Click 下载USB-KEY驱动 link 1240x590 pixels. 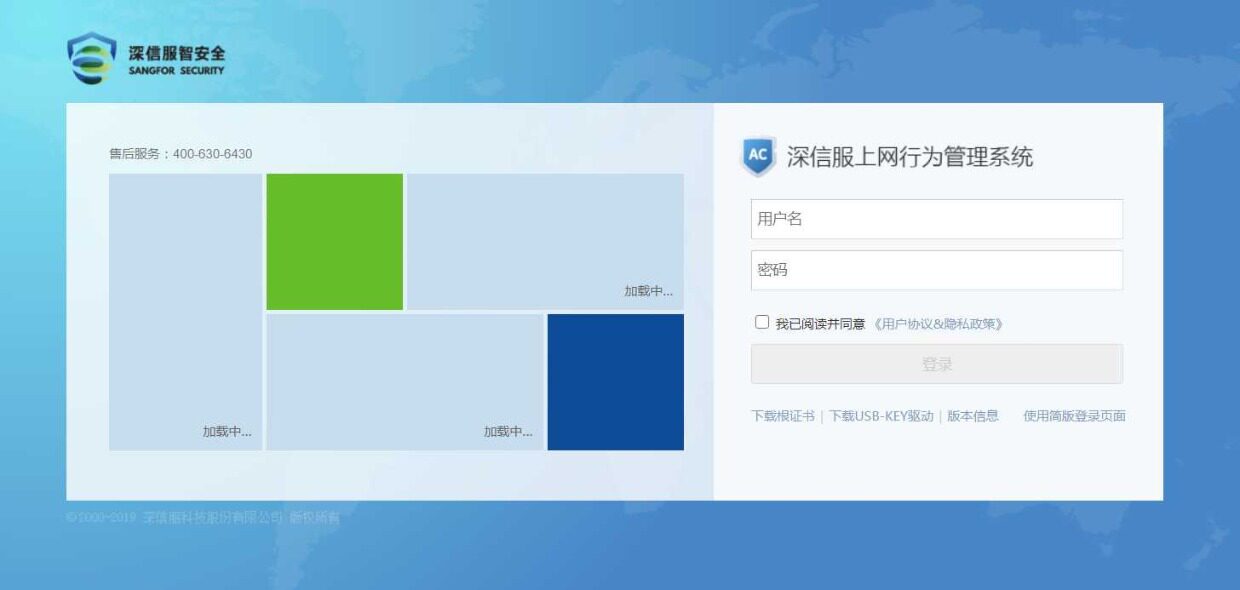click(x=881, y=416)
